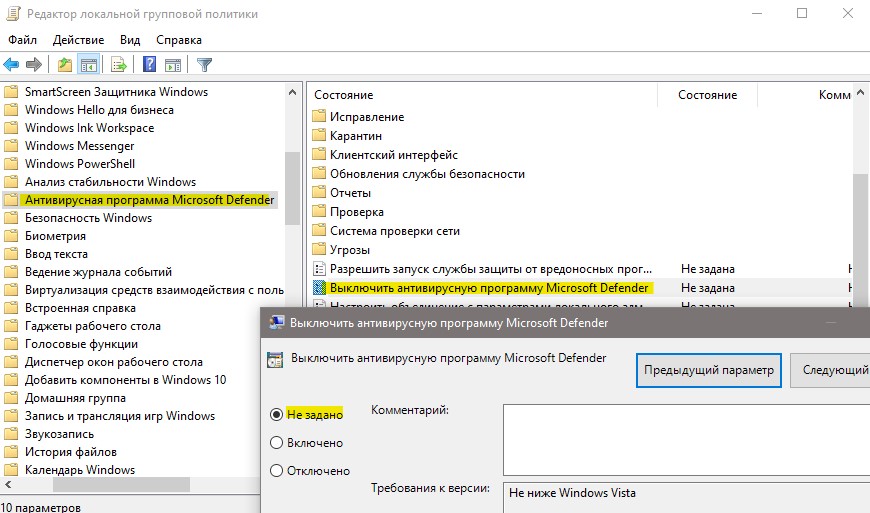Select Запись и трансляция игр Windows
The height and width of the screenshot is (513, 870).
pyautogui.click(x=120, y=416)
